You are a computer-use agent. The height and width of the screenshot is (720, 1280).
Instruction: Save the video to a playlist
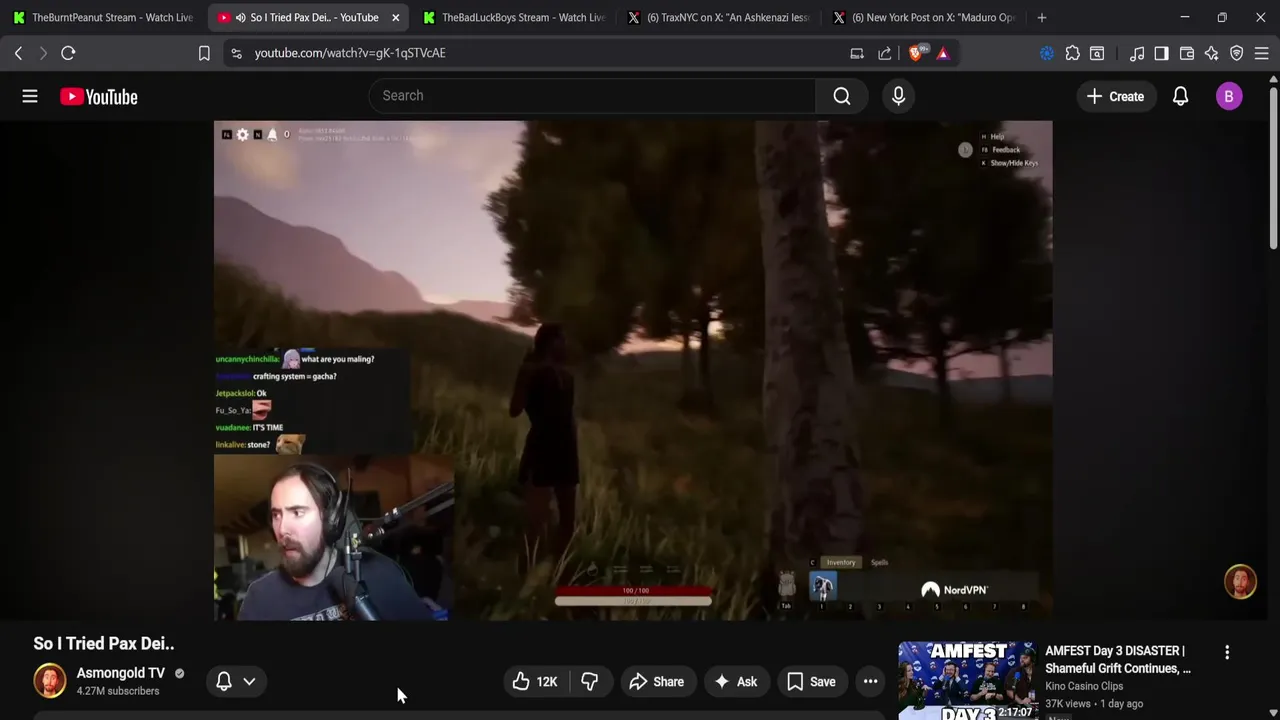click(x=811, y=682)
